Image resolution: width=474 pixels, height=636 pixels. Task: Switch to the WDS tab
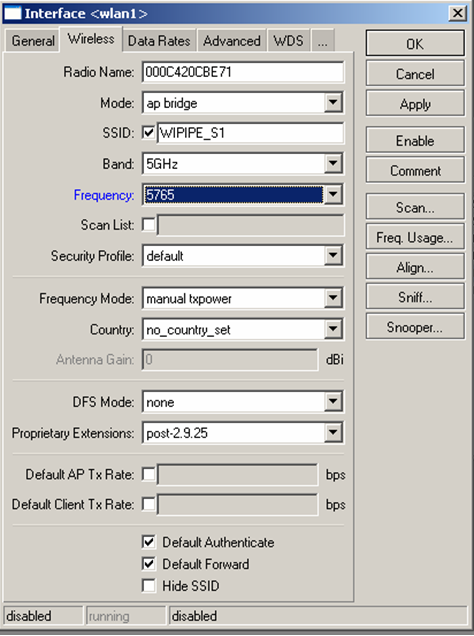(x=288, y=41)
